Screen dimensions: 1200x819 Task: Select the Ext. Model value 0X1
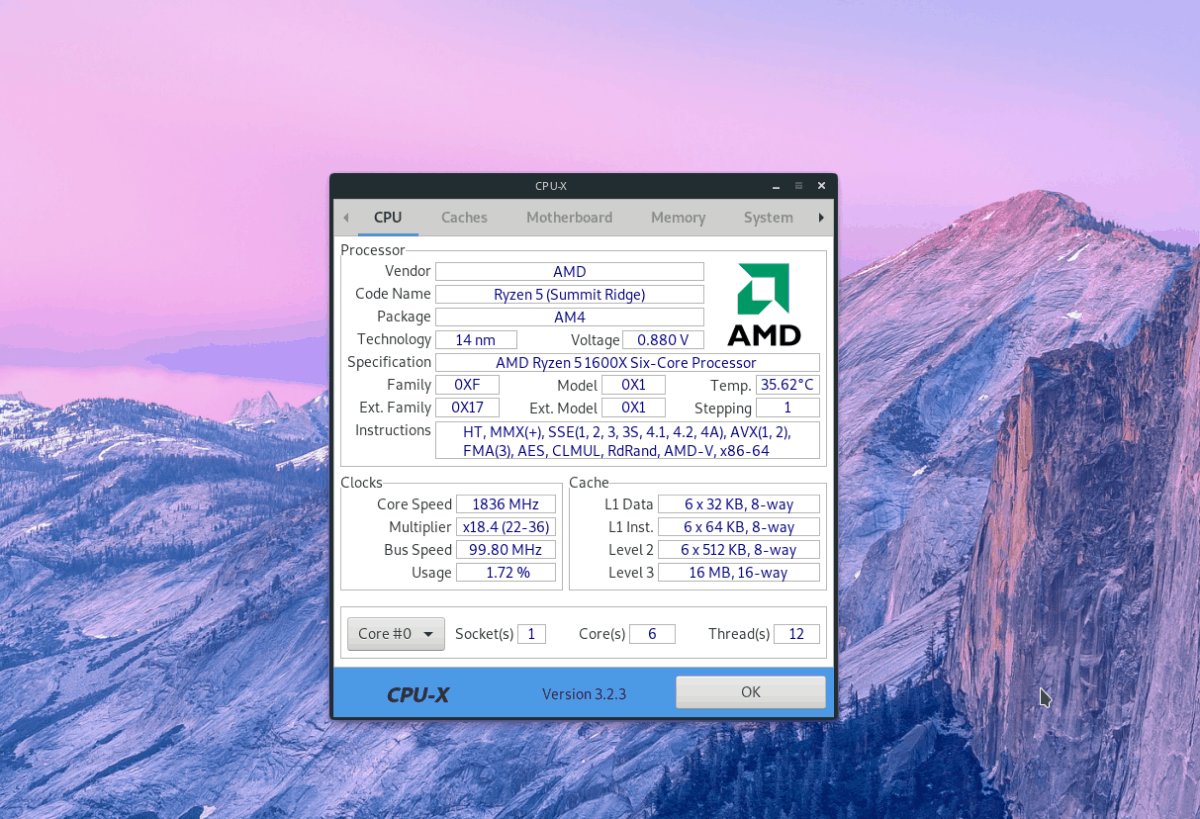point(634,408)
